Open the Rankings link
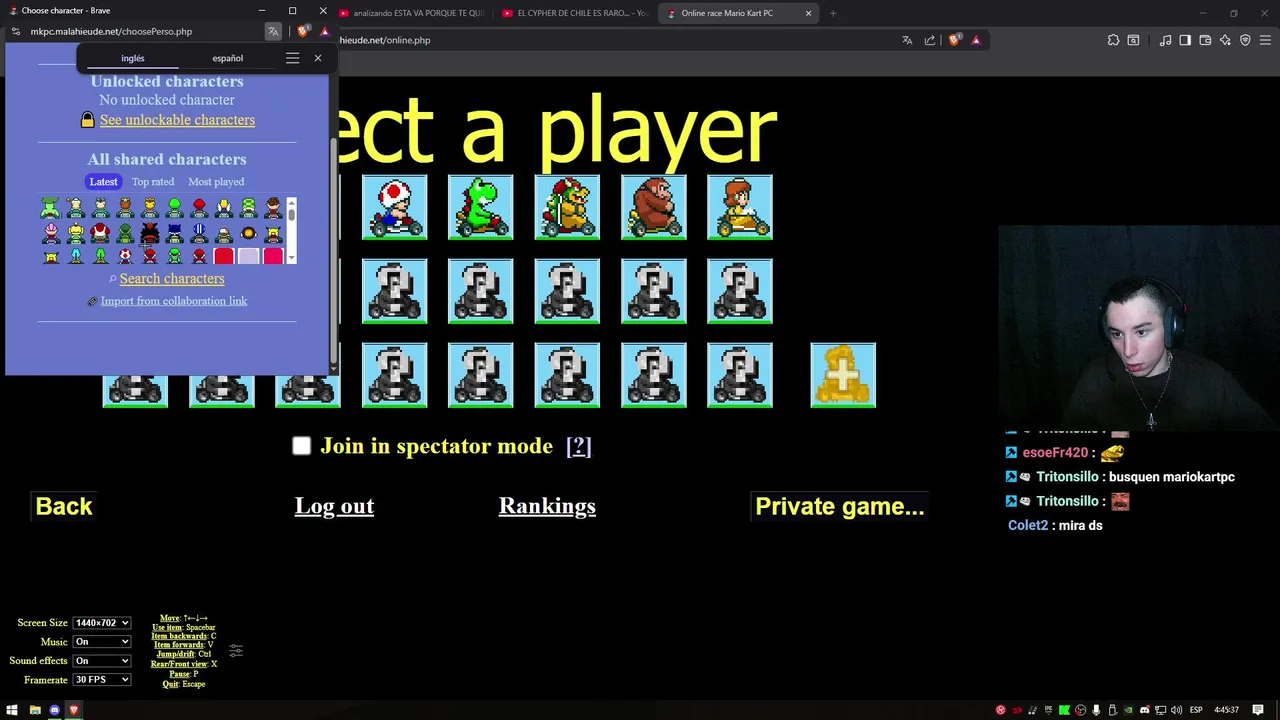1280x720 pixels. coord(547,506)
